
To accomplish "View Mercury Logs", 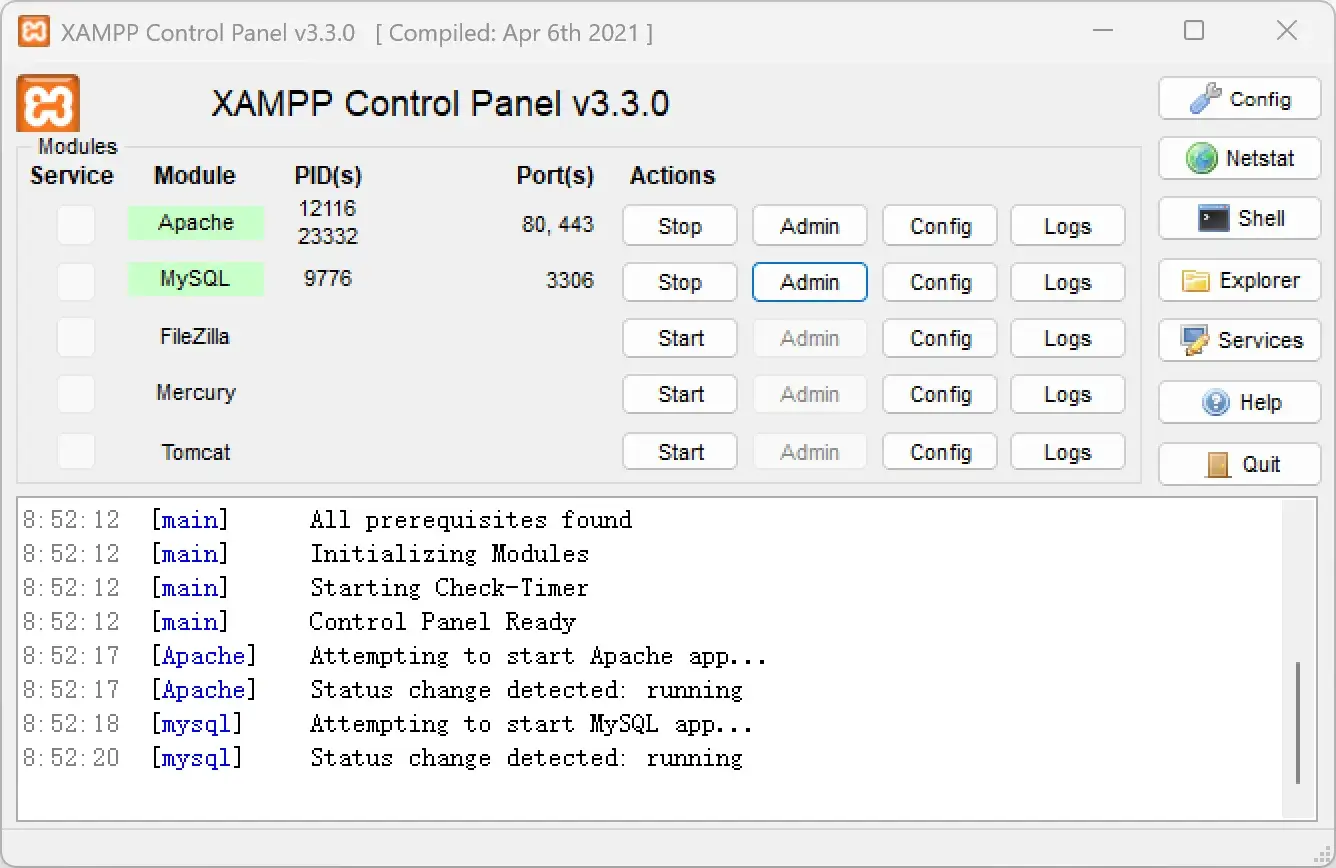I will (1067, 394).
